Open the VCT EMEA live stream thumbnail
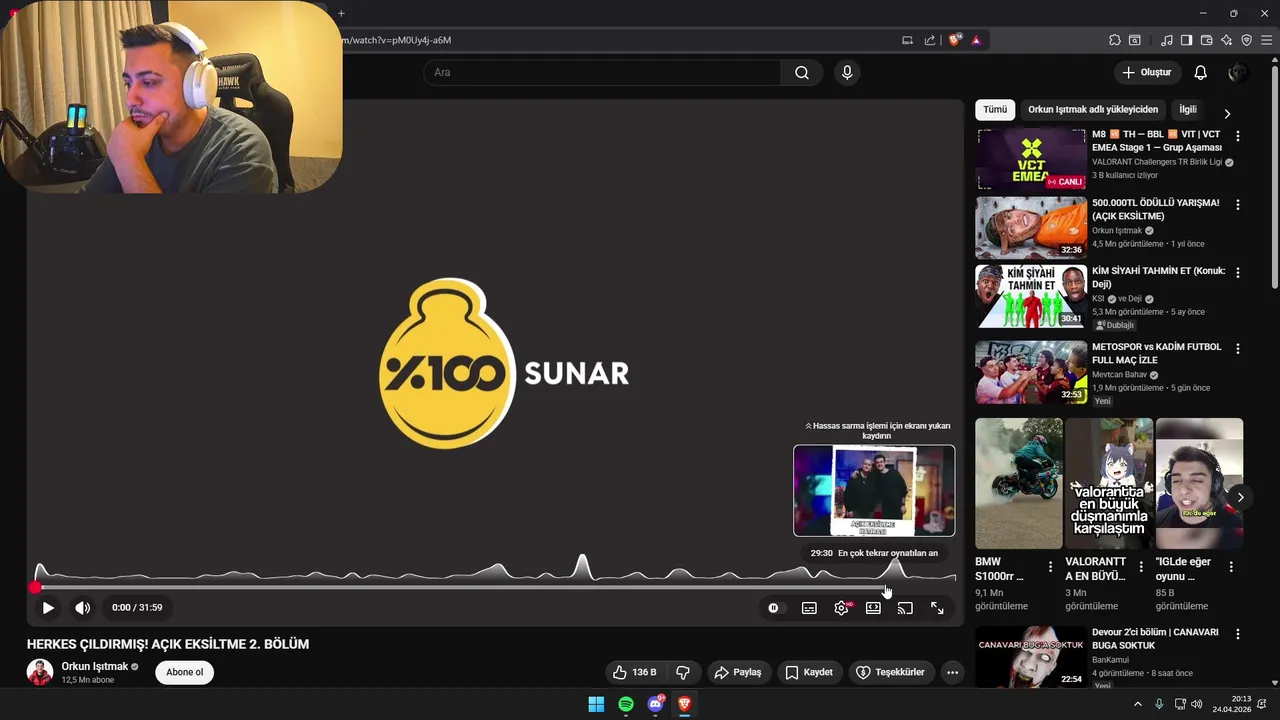The height and width of the screenshot is (720, 1280). [x=1031, y=159]
